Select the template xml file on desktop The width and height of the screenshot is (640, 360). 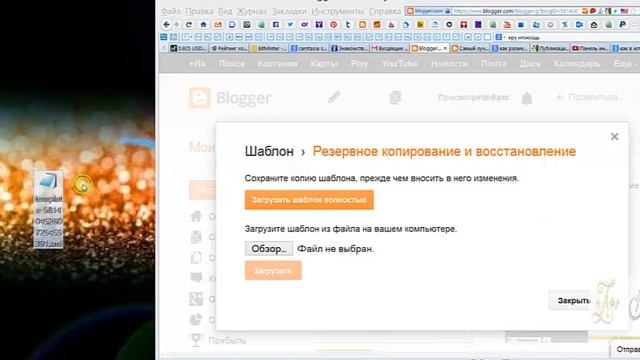coord(49,210)
